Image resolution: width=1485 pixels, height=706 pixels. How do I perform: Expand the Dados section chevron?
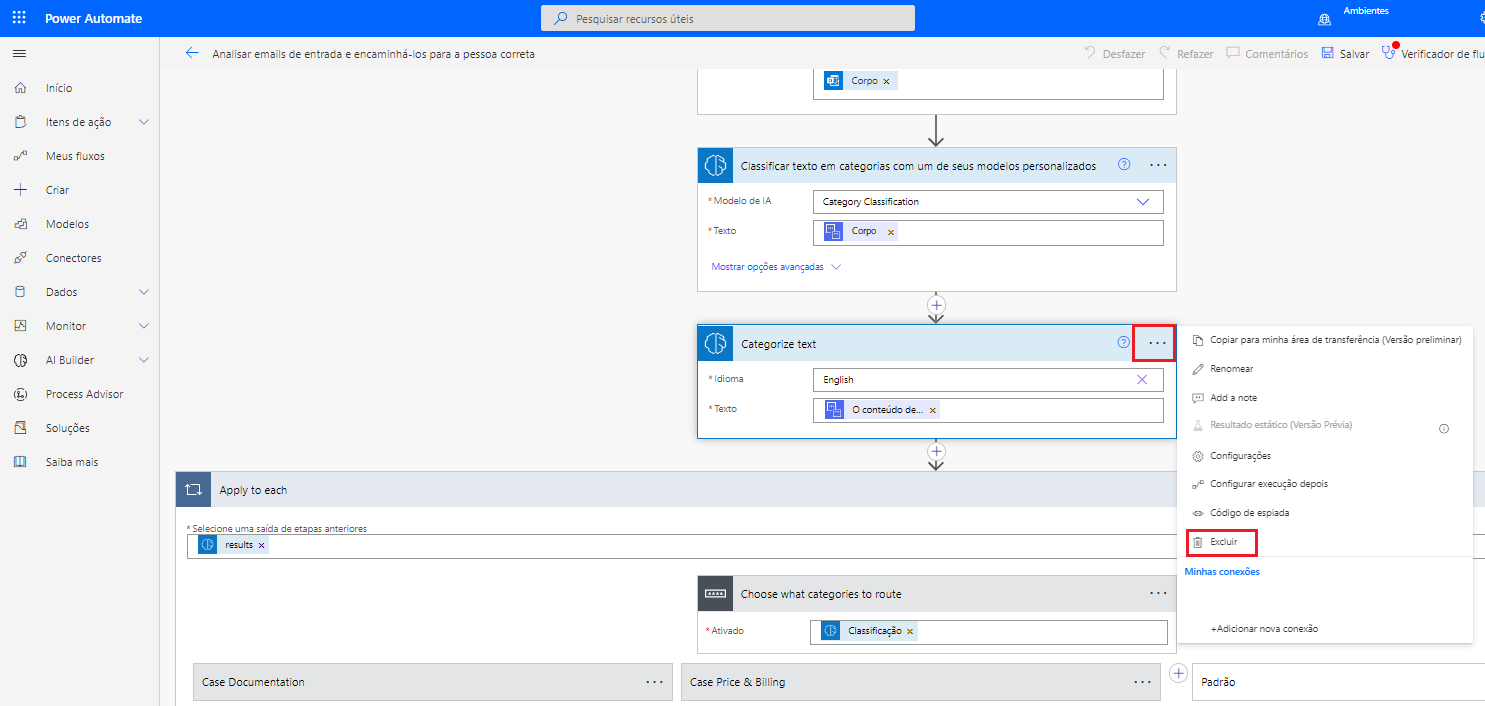(x=144, y=292)
